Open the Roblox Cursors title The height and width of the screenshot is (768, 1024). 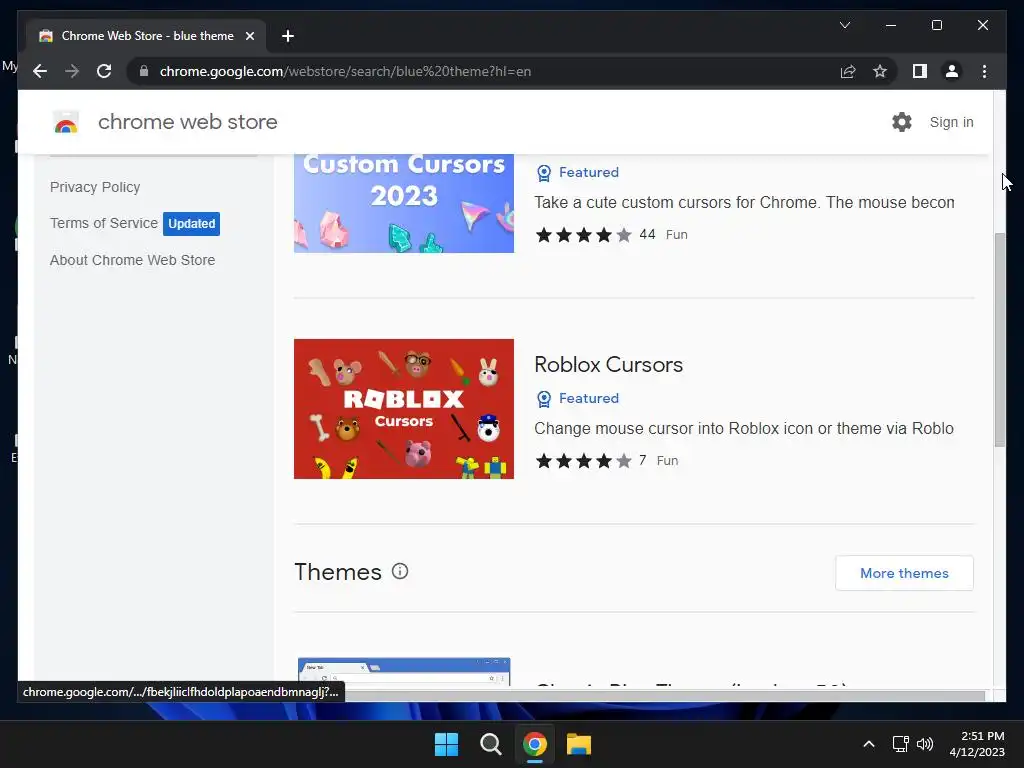[608, 364]
